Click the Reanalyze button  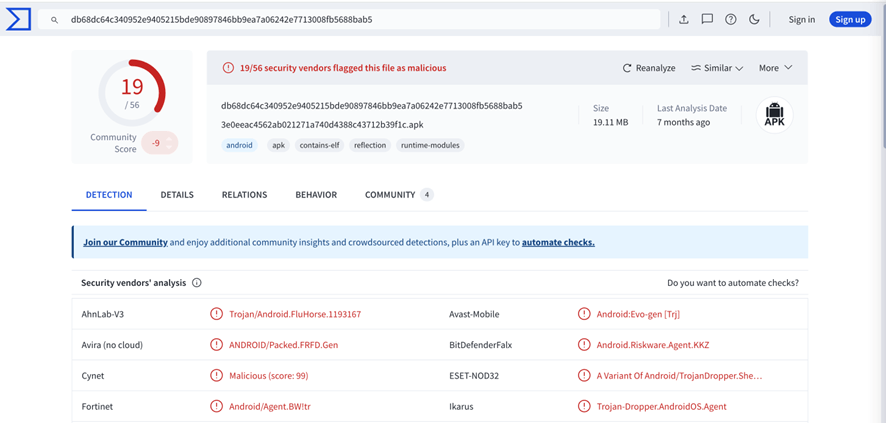tap(649, 68)
